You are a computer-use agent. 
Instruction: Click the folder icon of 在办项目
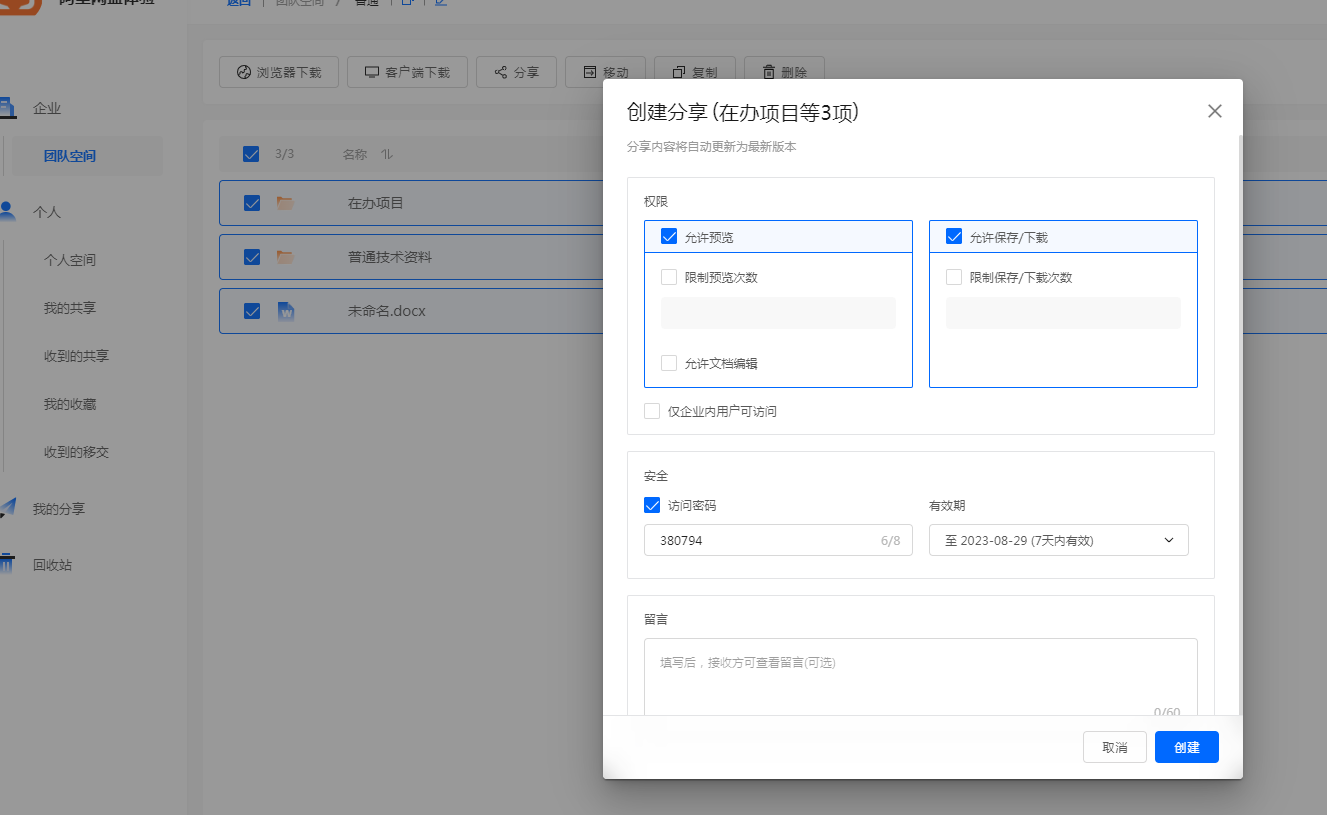point(285,203)
